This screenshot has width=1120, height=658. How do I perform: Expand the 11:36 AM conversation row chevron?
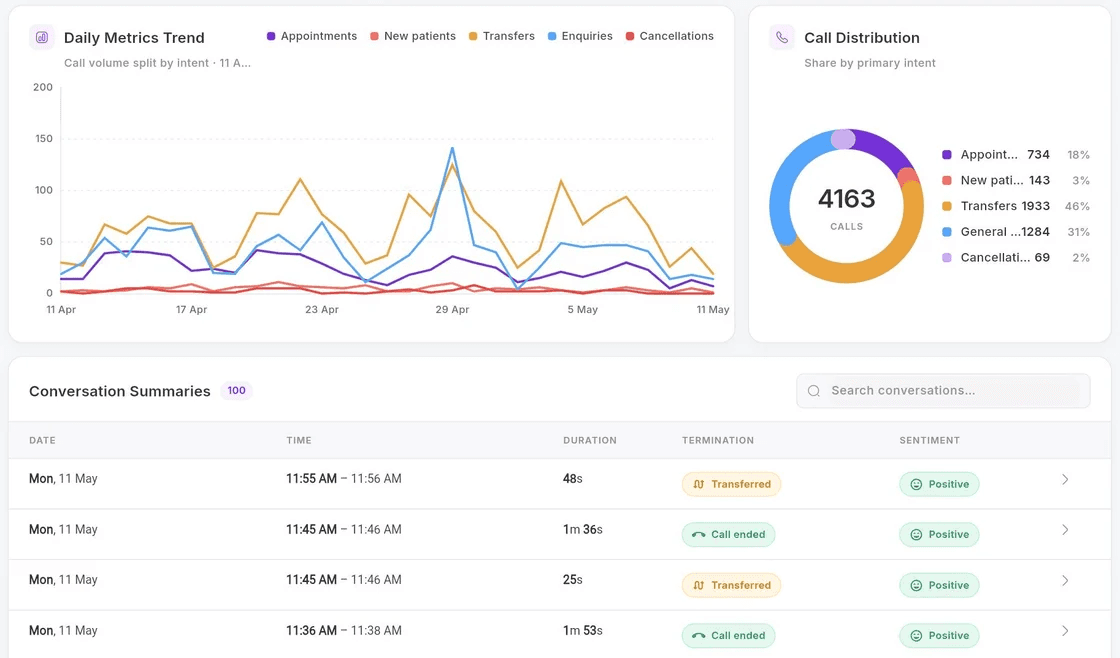click(x=1065, y=631)
